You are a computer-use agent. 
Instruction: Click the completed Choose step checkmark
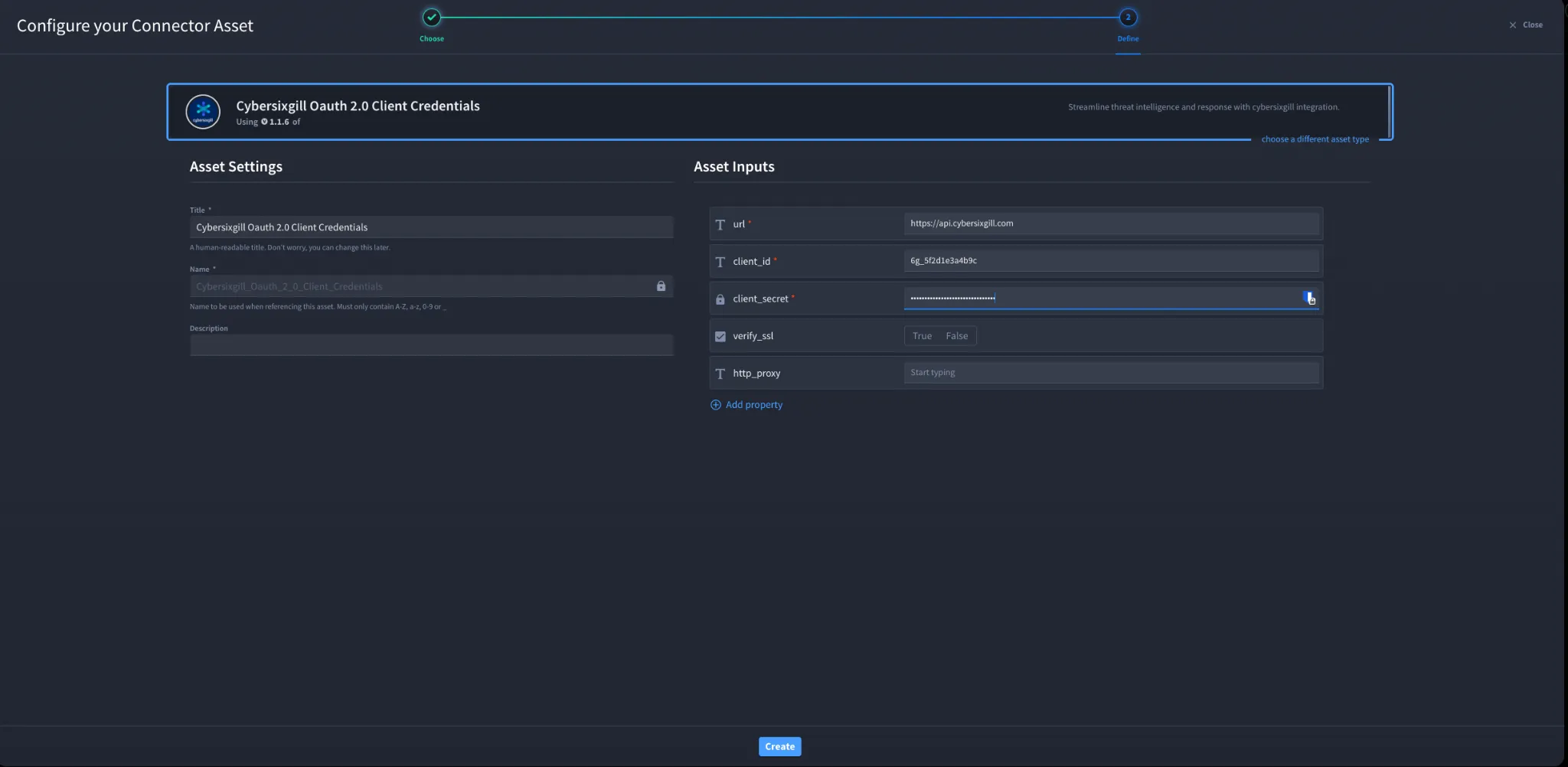432,17
